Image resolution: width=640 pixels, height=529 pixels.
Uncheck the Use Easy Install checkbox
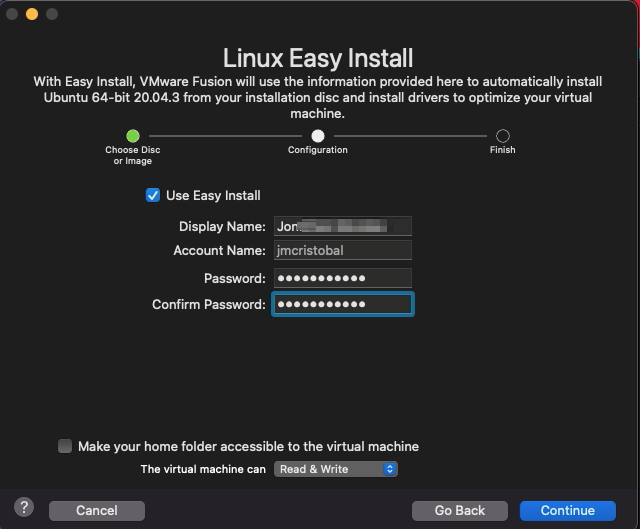tap(153, 195)
